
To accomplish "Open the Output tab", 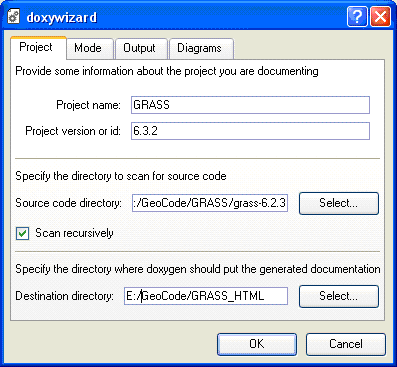I will coord(141,48).
